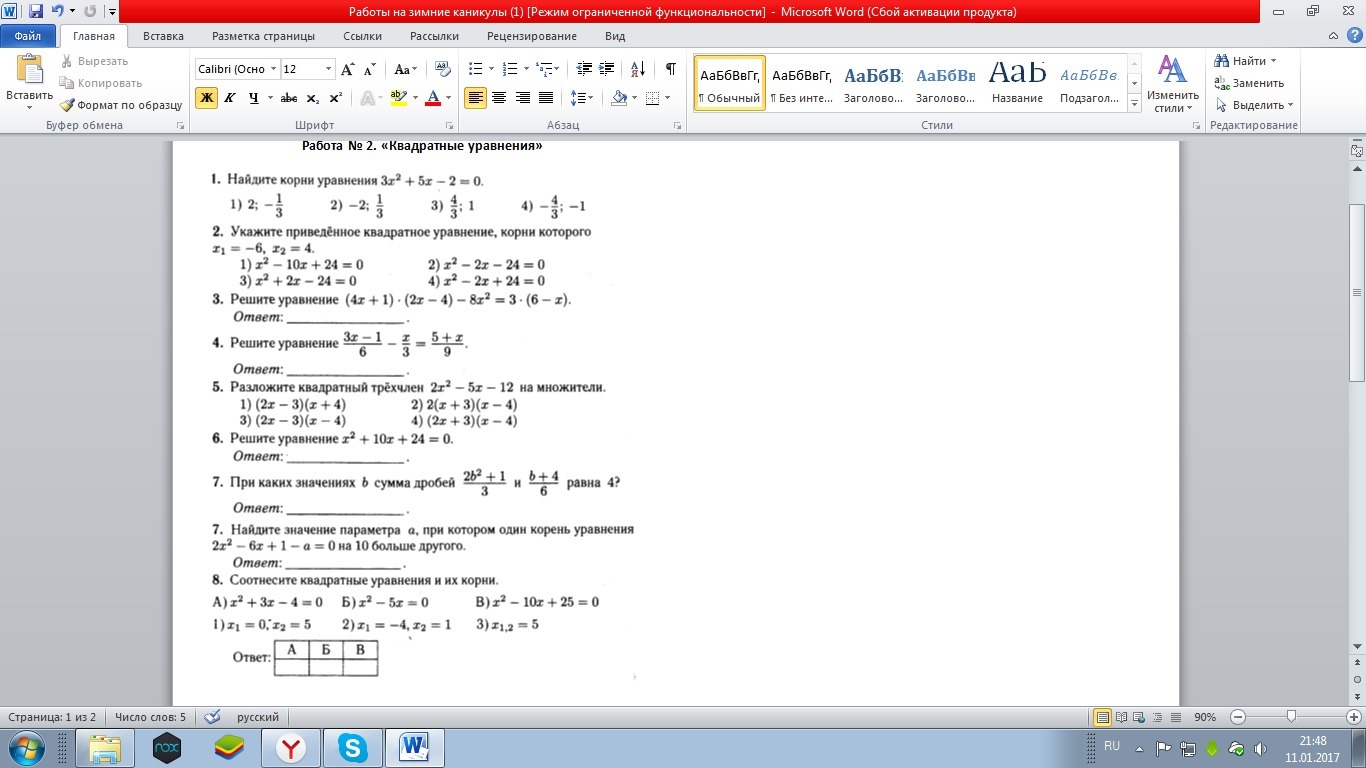Viewport: 1366px width, 768px height.
Task: Open the Буфер обмена pane launcher
Action: [181, 126]
